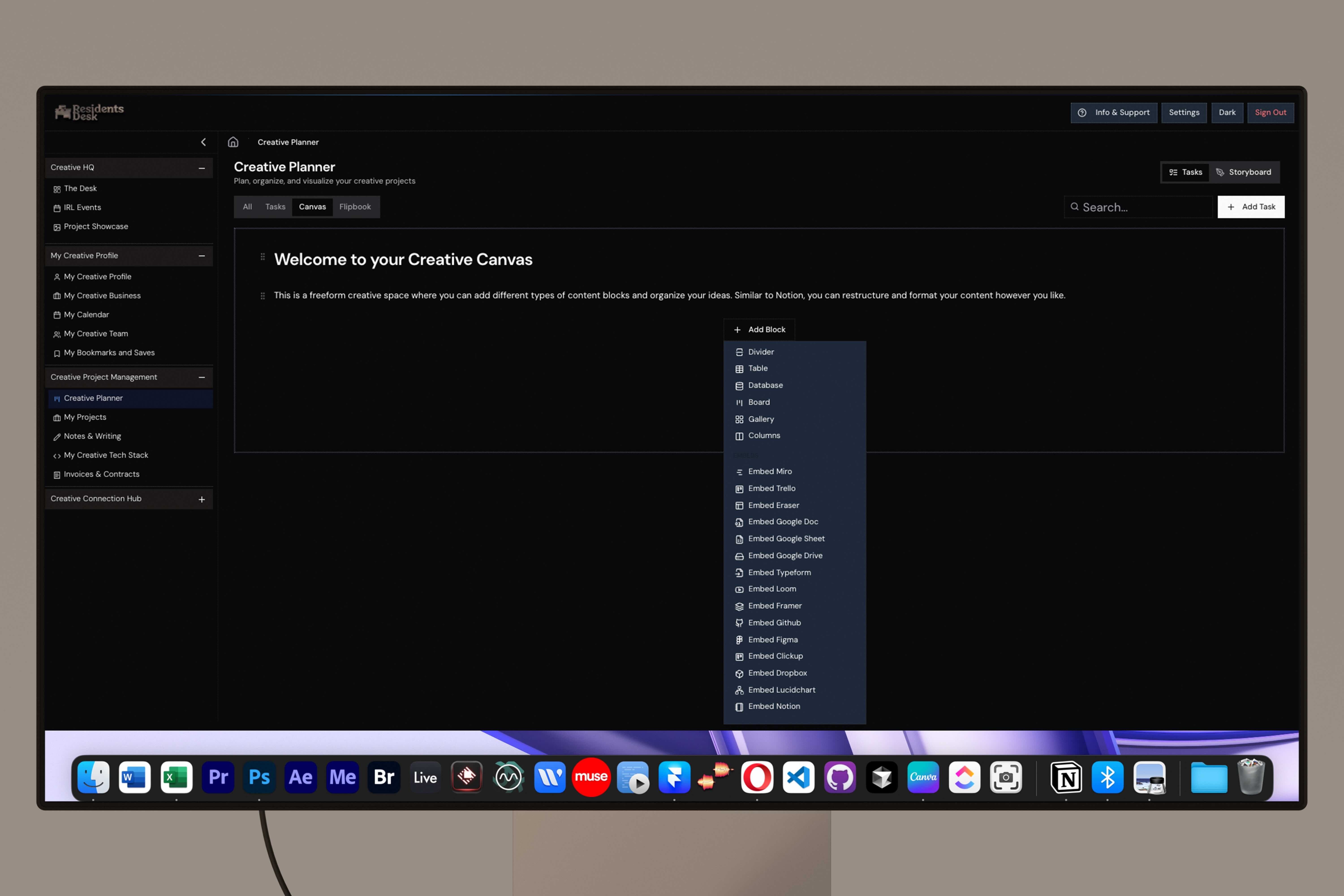Viewport: 1344px width, 896px height.
Task: Open Adobe Premiere Pro in the dock
Action: [x=218, y=777]
